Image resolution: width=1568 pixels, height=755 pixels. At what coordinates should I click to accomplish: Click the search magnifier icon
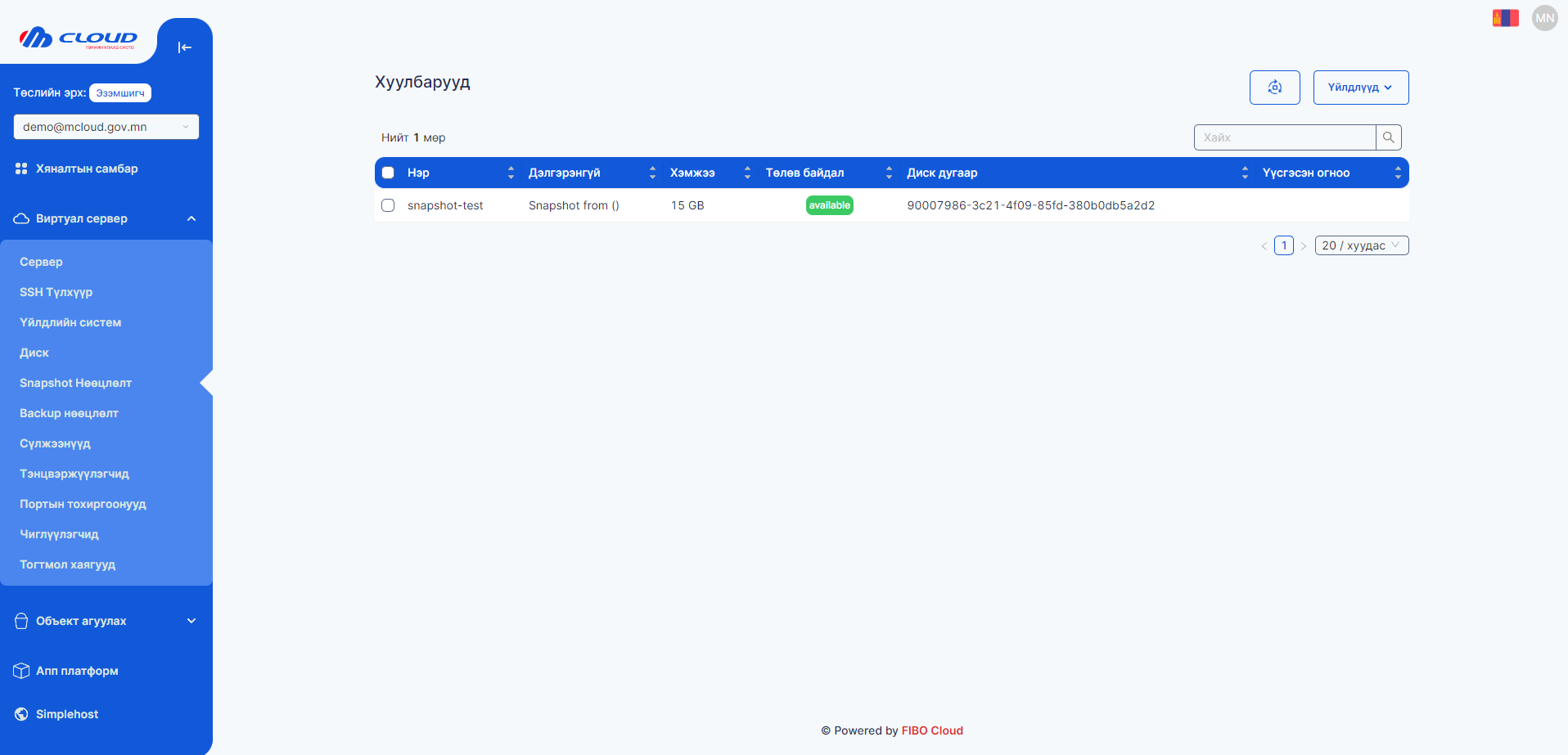(1388, 137)
